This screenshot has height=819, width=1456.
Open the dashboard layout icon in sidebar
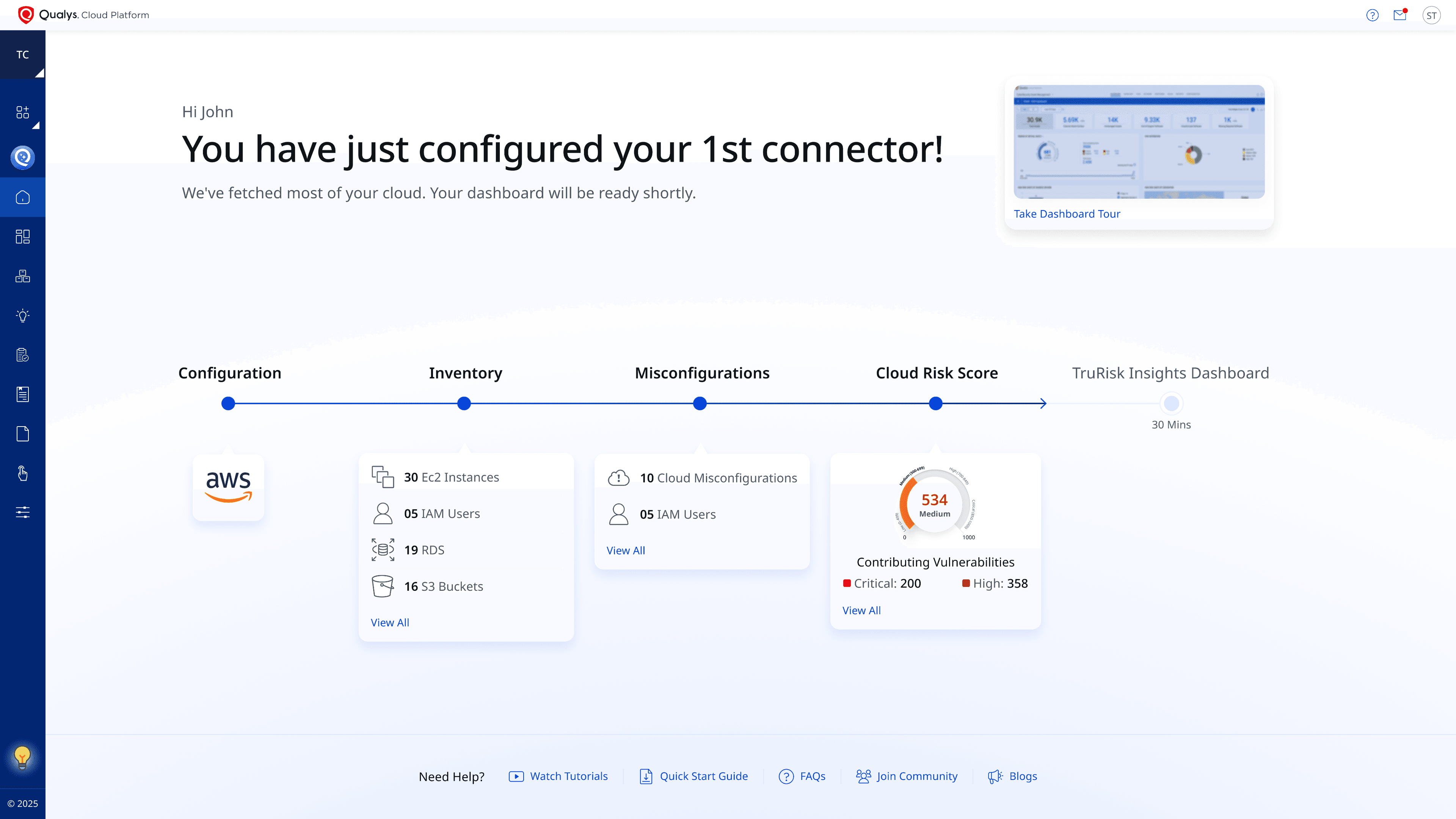coord(23,236)
